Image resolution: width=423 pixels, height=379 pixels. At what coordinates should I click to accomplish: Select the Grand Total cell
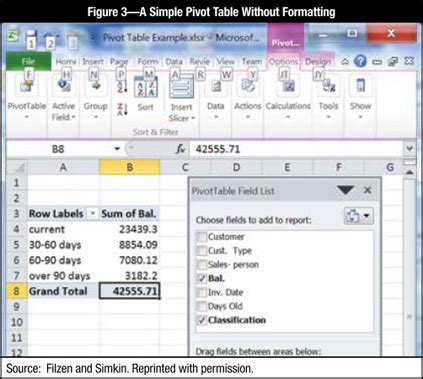(x=63, y=291)
